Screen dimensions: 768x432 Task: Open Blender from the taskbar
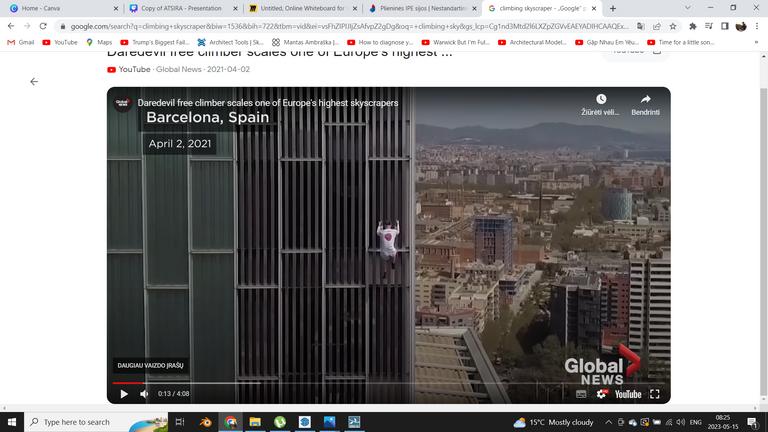pos(205,422)
